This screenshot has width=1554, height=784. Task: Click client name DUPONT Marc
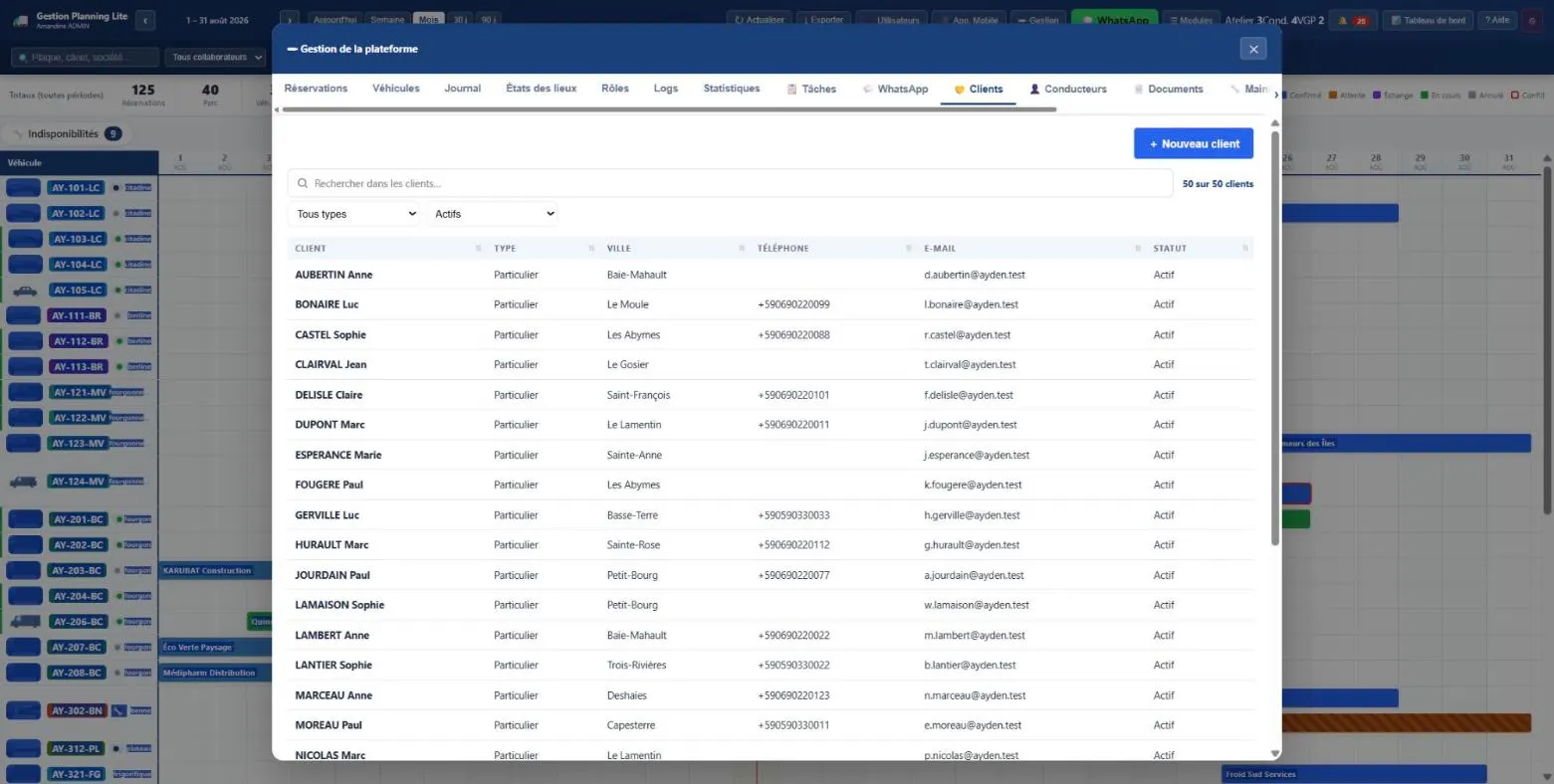(x=330, y=425)
